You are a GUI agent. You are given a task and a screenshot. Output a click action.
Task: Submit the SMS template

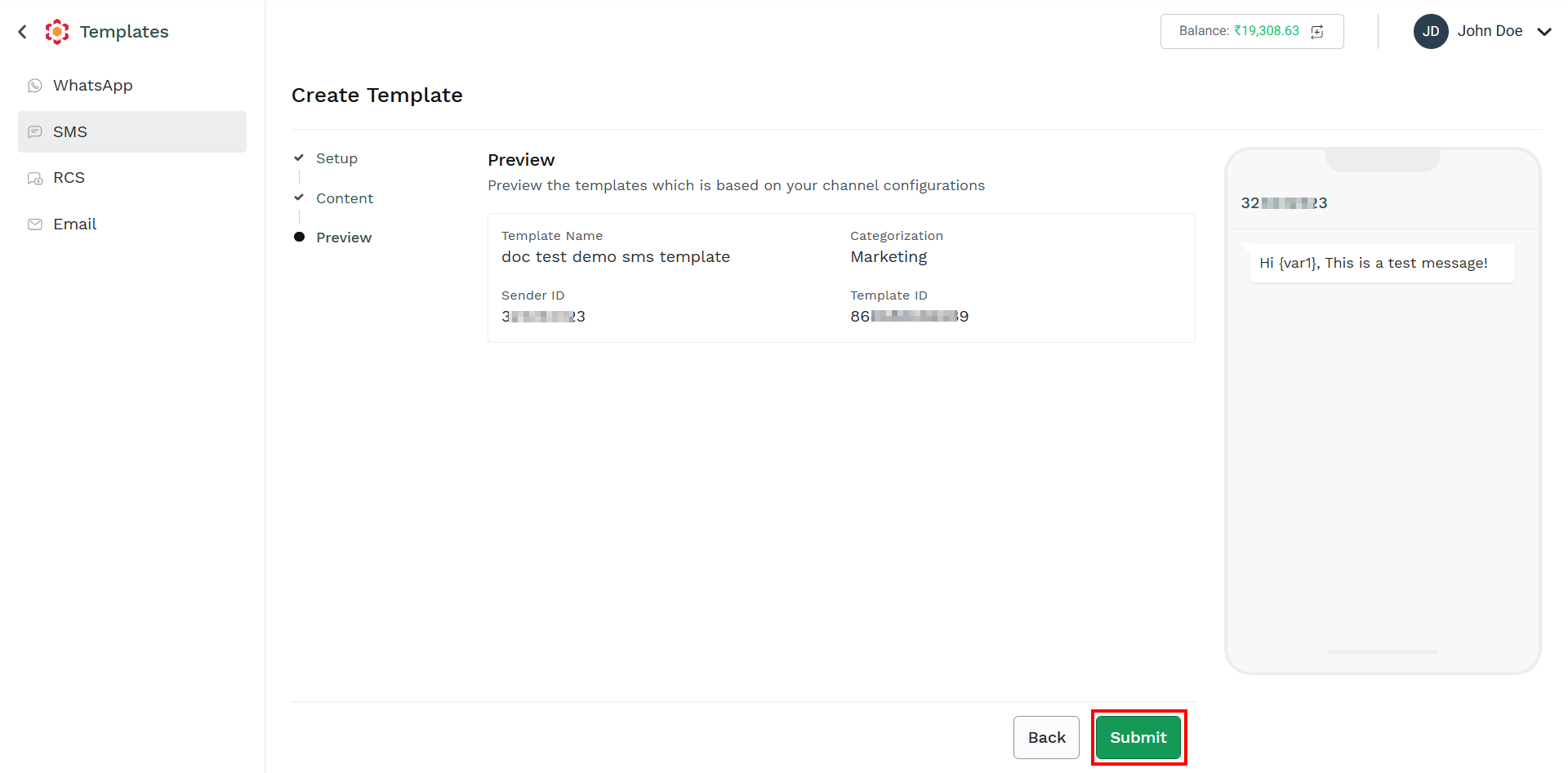coord(1138,737)
